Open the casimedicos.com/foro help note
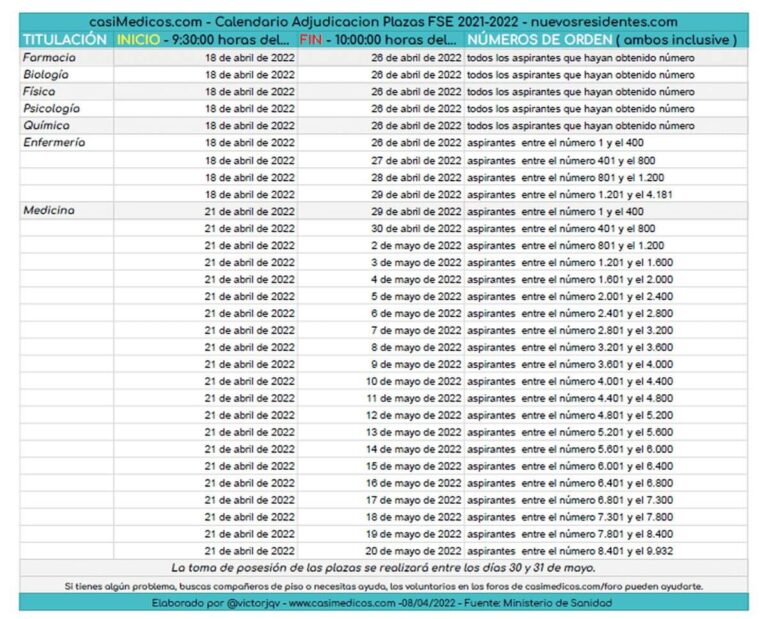Screen dimensions: 768x619 click(384, 586)
